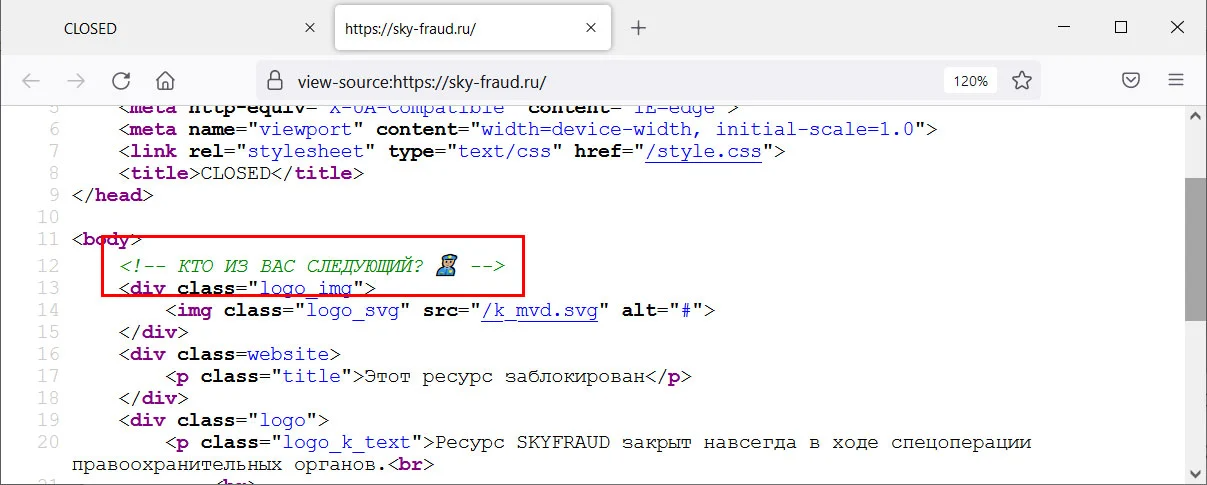This screenshot has width=1207, height=485.
Task: Show site security info via lock icon
Action: (276, 81)
